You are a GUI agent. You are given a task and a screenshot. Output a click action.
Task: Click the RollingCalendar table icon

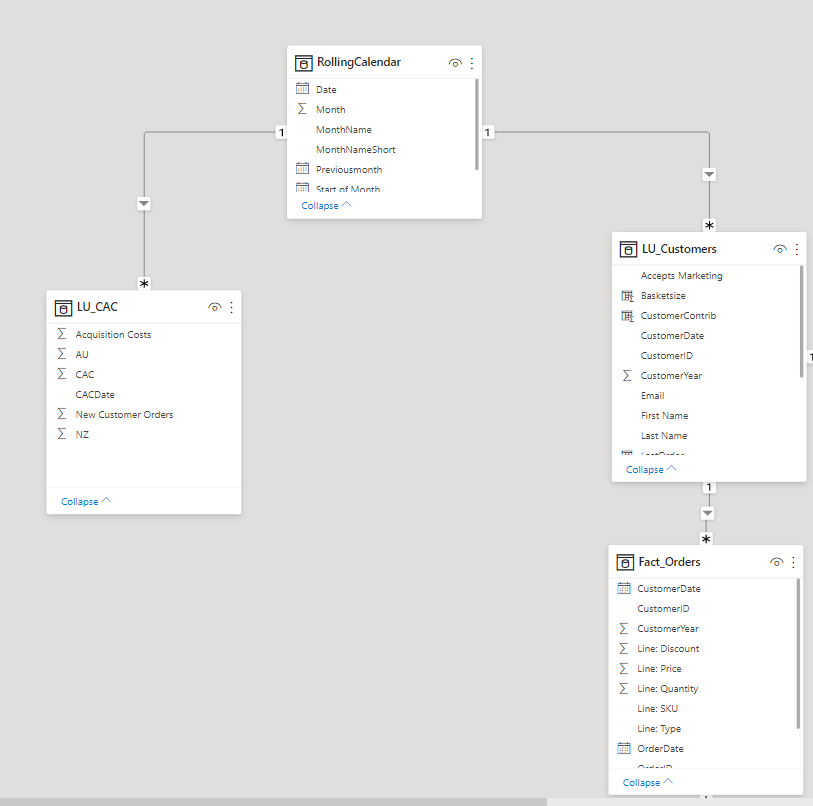[x=303, y=63]
